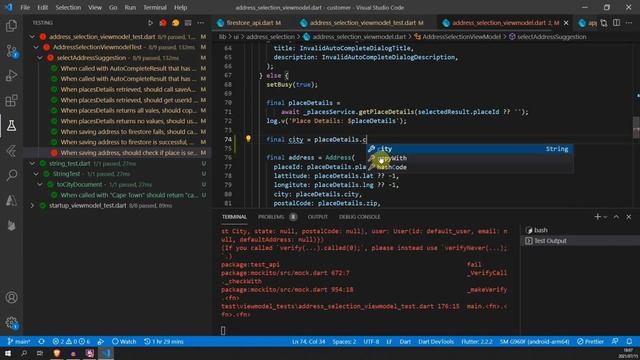Select the 'copyWith' autocomplete suggestion

(469, 158)
